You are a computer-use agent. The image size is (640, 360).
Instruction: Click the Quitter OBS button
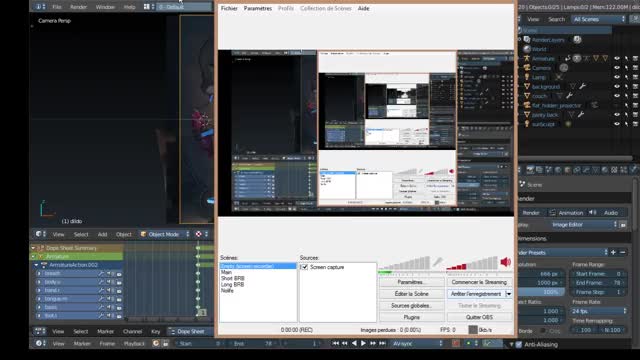click(479, 317)
